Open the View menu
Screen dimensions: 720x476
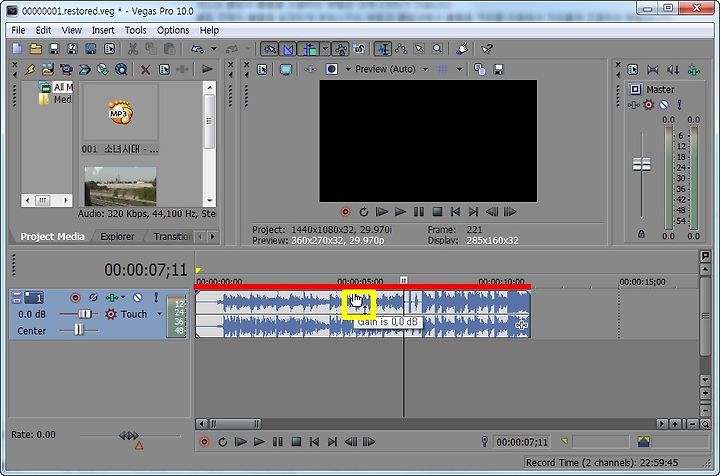click(x=72, y=30)
